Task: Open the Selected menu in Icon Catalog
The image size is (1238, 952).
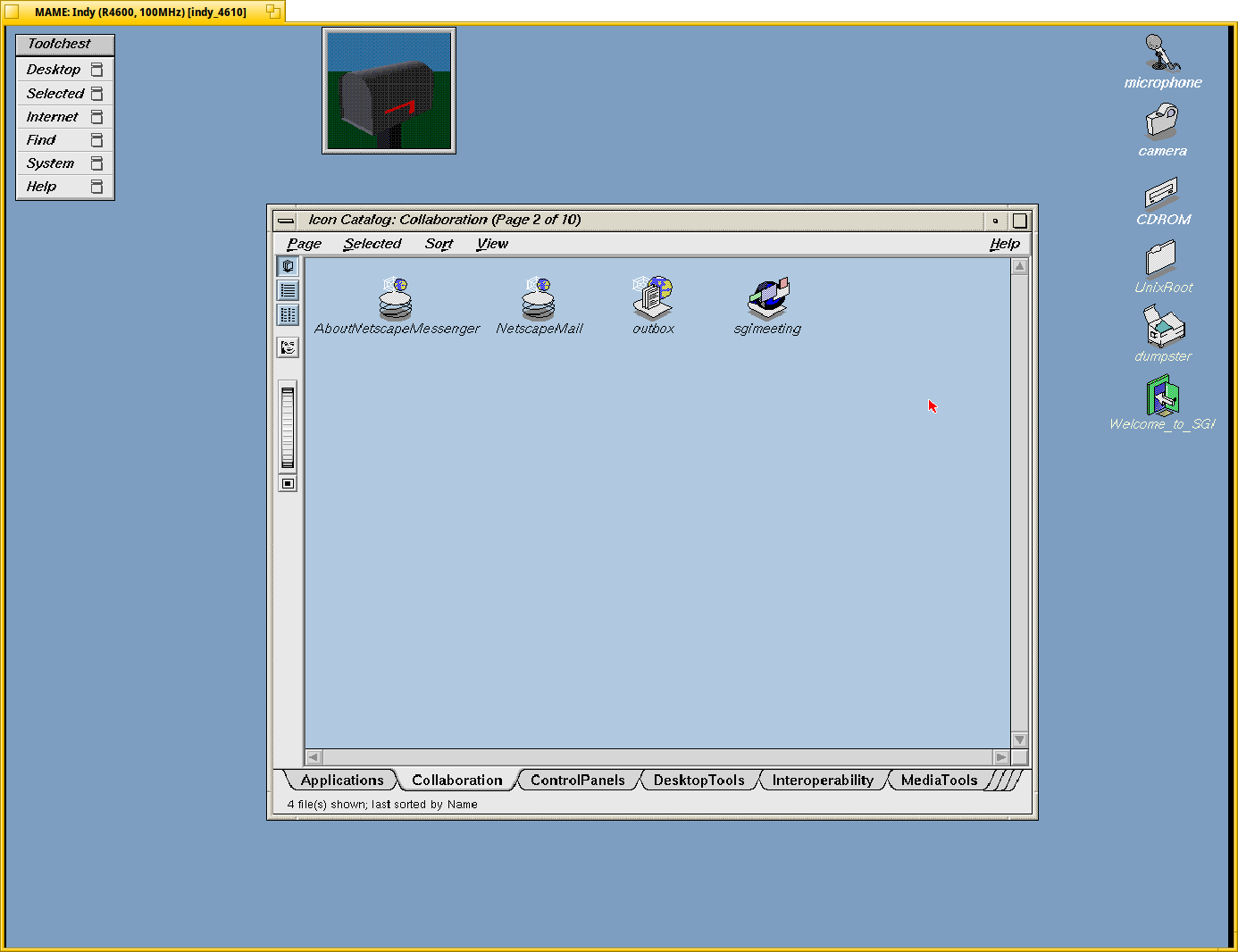Action: pyautogui.click(x=372, y=244)
